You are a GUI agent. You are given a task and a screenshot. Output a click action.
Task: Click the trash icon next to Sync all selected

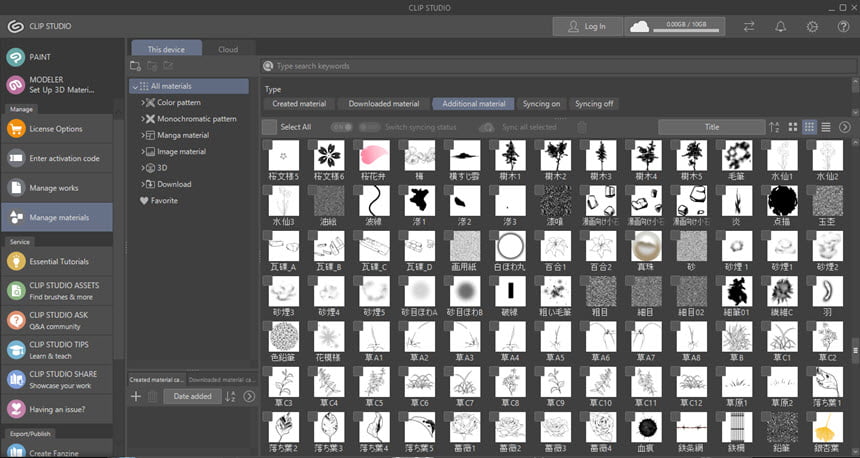[582, 127]
